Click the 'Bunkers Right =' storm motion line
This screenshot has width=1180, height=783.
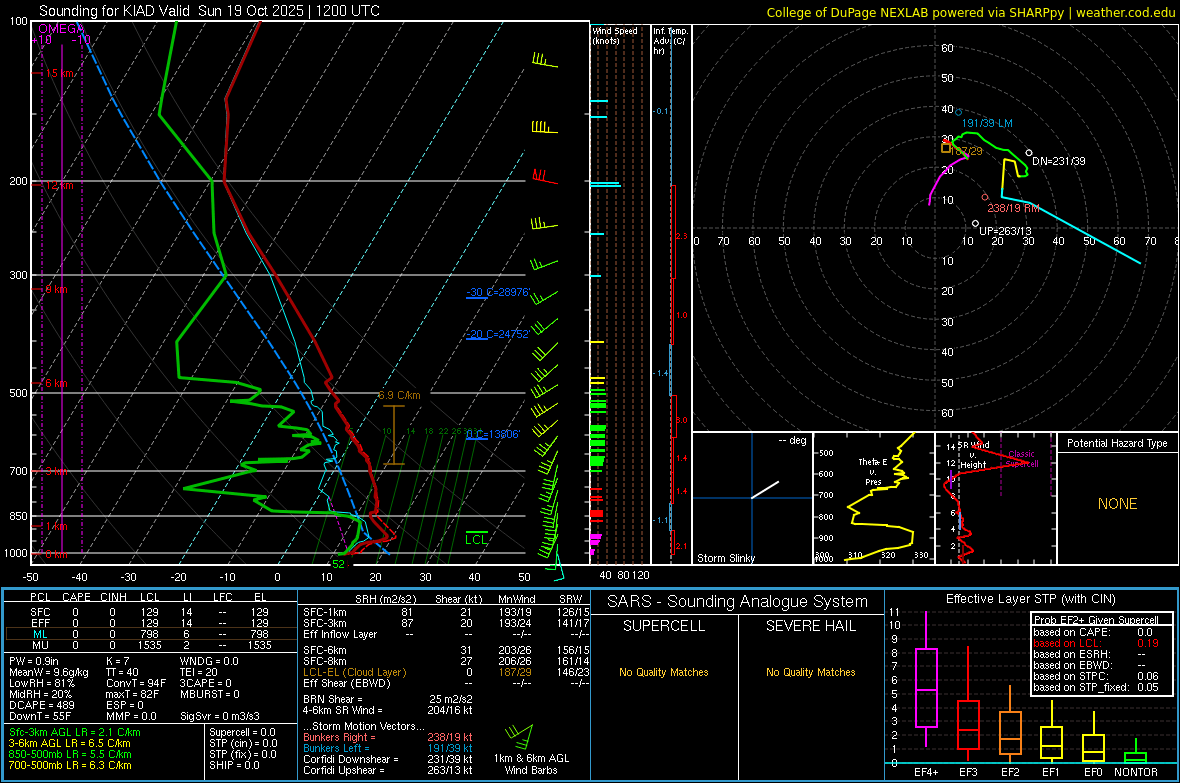(388, 737)
